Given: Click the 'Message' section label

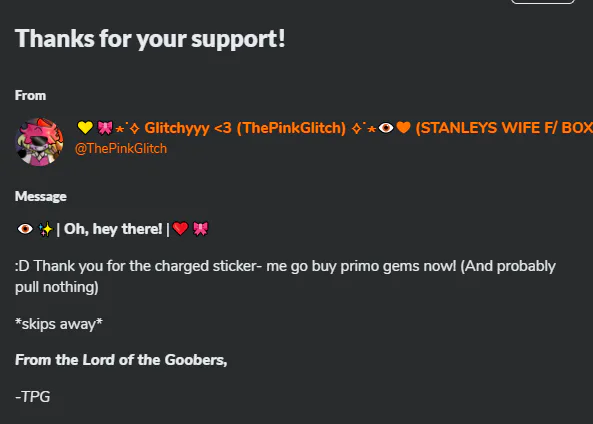Looking at the screenshot, I should tap(41, 197).
